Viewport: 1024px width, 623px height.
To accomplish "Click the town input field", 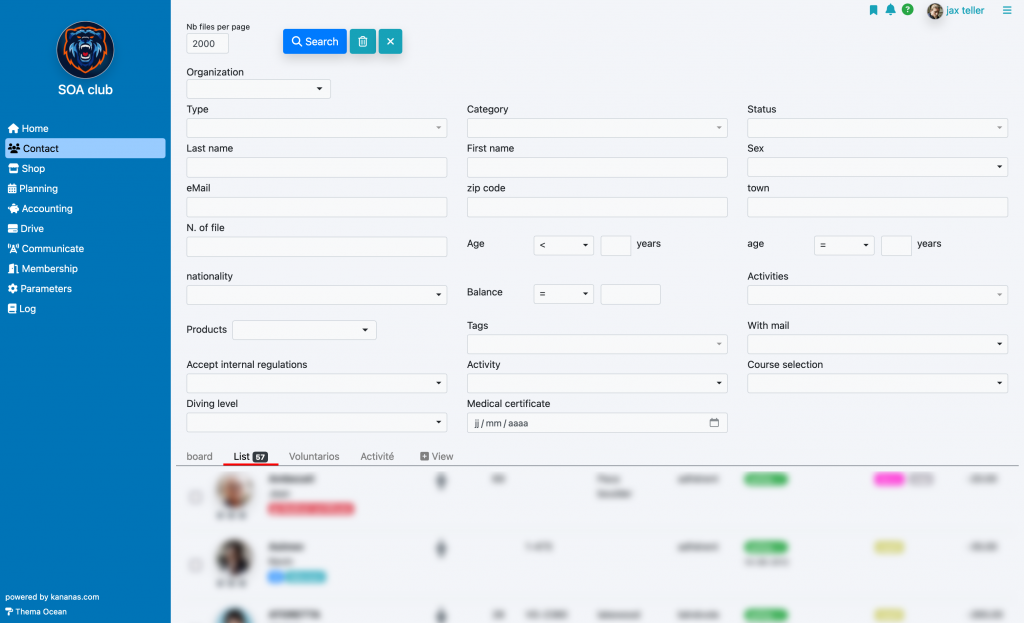I will coord(877,207).
